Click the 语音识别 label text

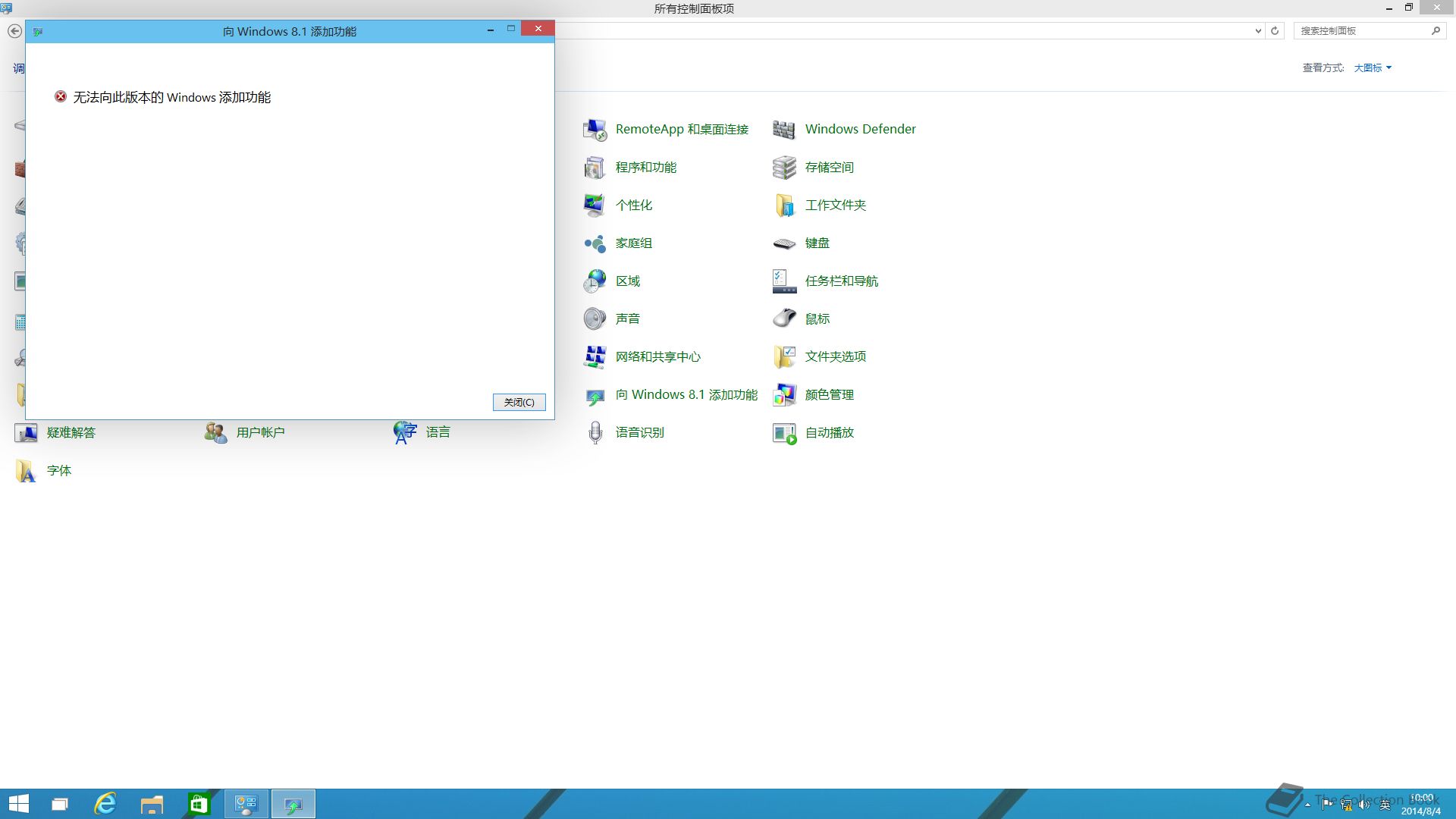tap(640, 433)
